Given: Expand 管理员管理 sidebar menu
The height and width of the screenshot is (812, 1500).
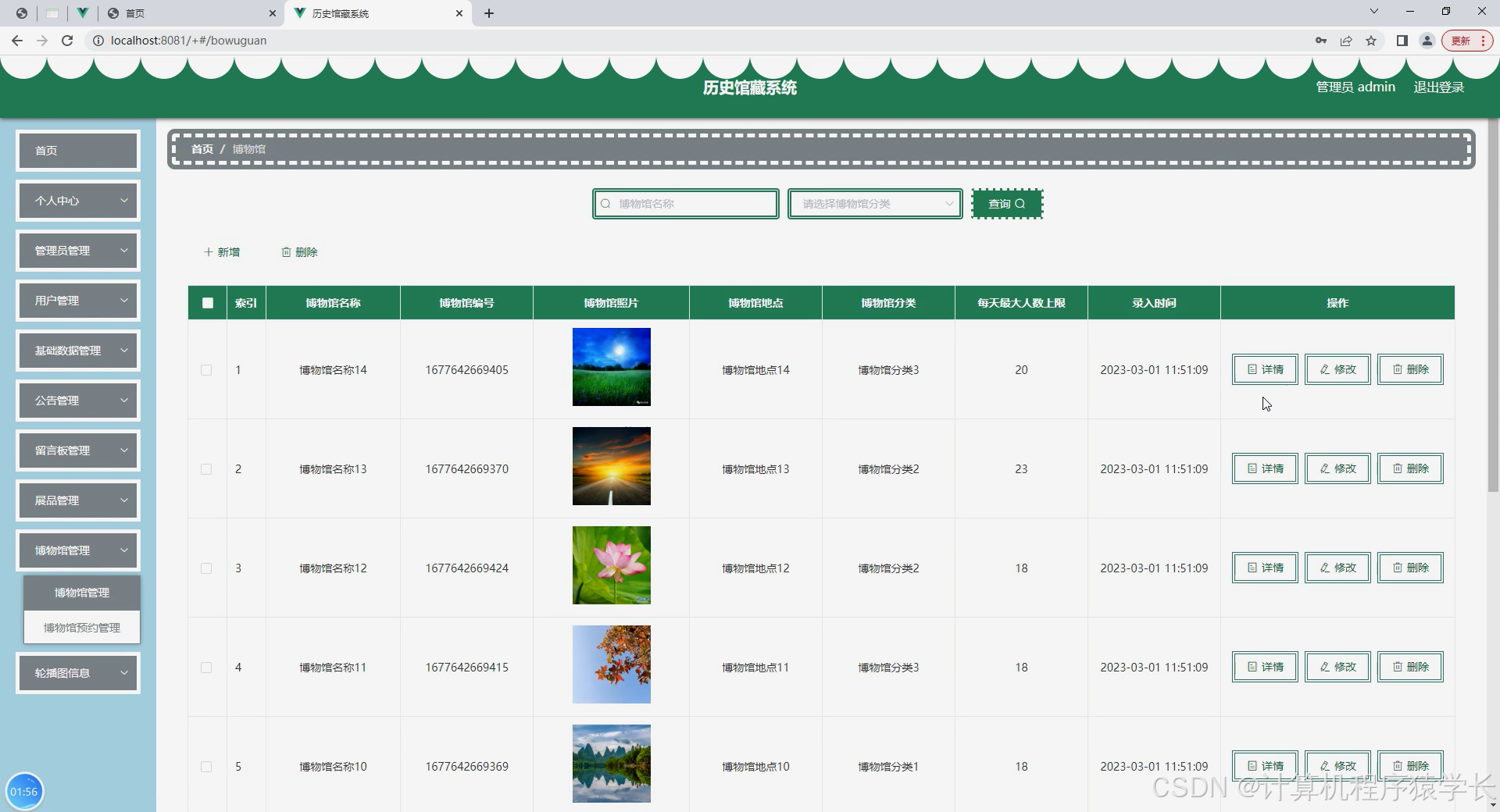Looking at the screenshot, I should click(78, 251).
